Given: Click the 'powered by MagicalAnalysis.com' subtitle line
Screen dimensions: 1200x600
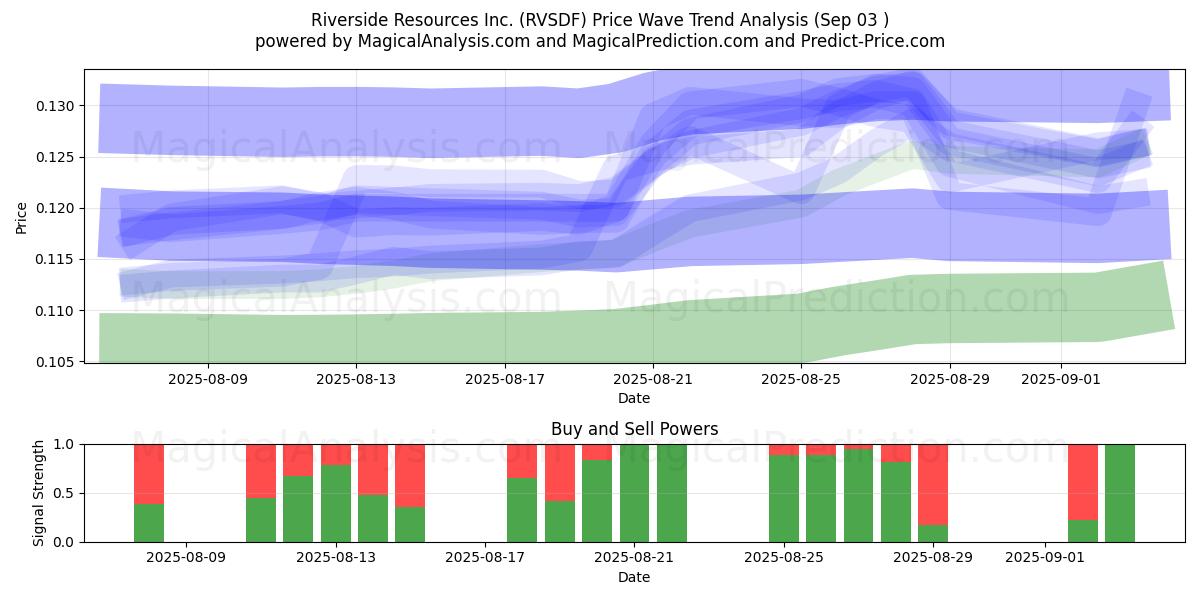Looking at the screenshot, I should (600, 41).
